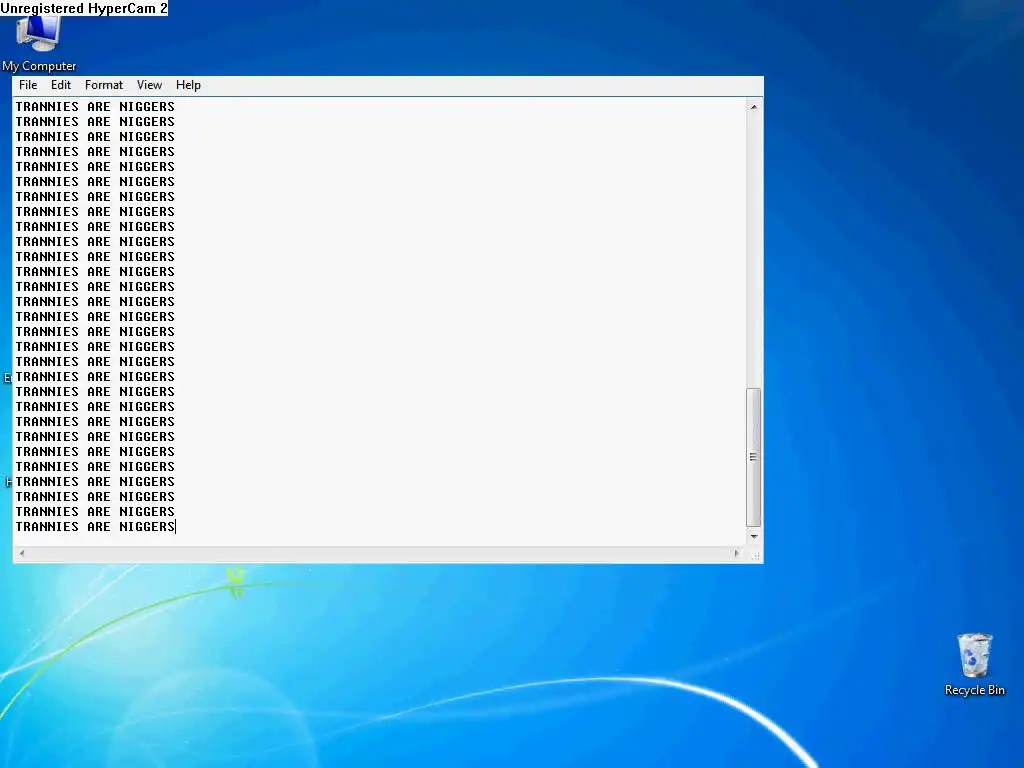Select the Recycle Bin desktop icon
This screenshot has width=1024, height=768.
[x=974, y=665]
